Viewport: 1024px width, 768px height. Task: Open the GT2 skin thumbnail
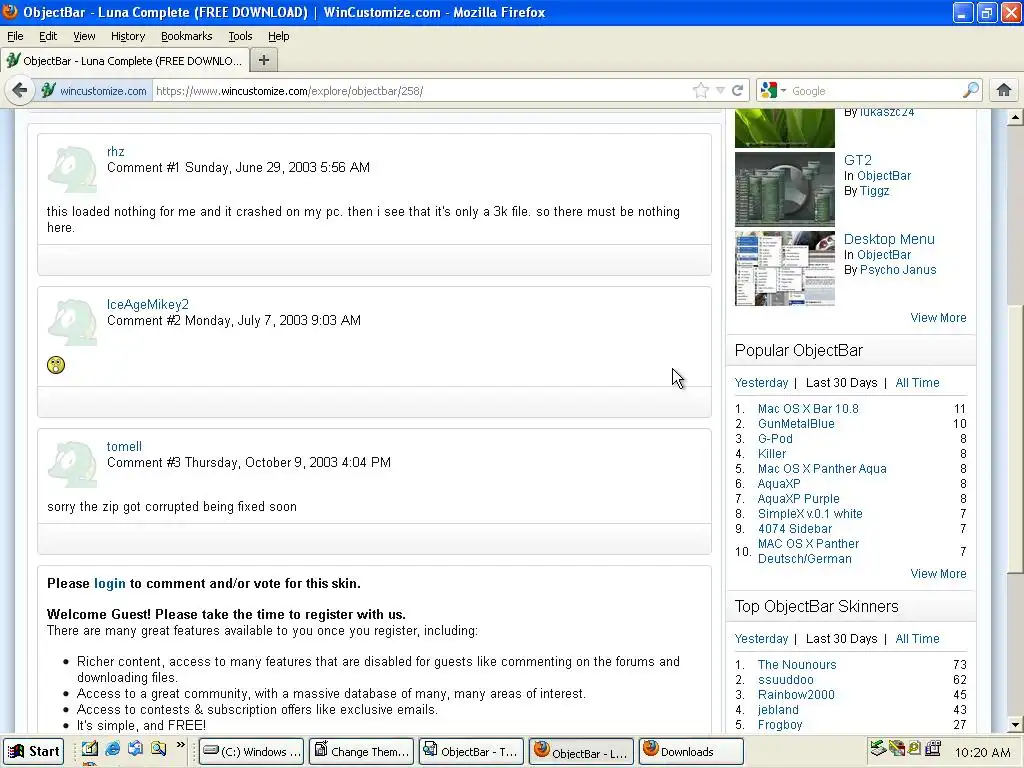tap(784, 189)
